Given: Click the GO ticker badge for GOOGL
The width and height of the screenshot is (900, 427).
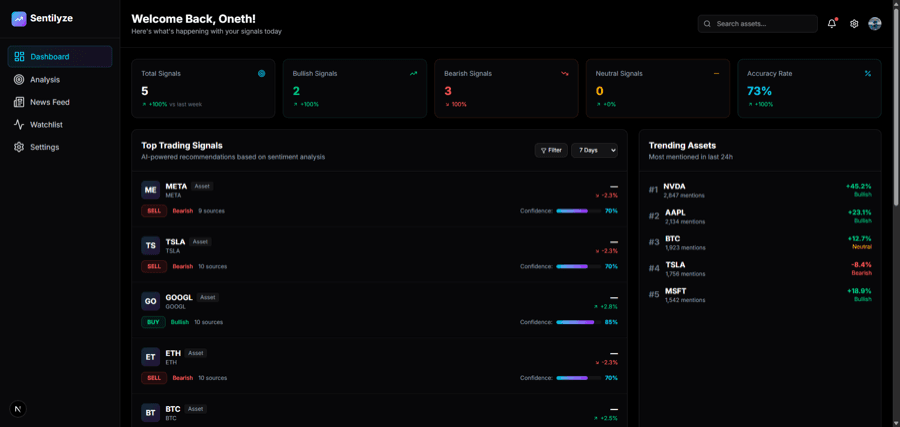Looking at the screenshot, I should tap(150, 301).
